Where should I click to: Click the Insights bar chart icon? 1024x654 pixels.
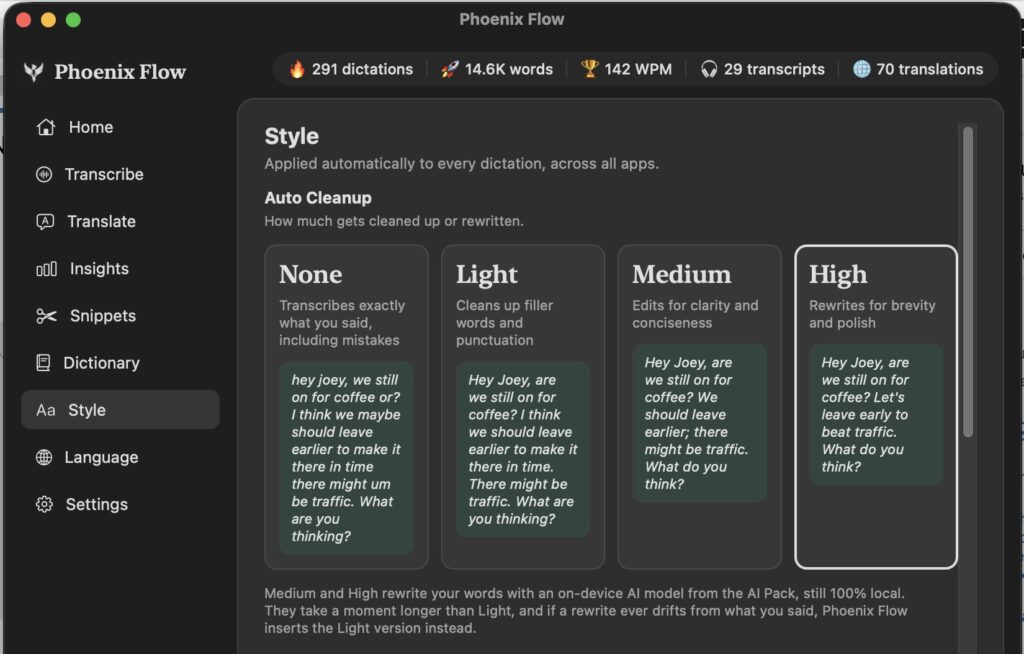[46, 269]
